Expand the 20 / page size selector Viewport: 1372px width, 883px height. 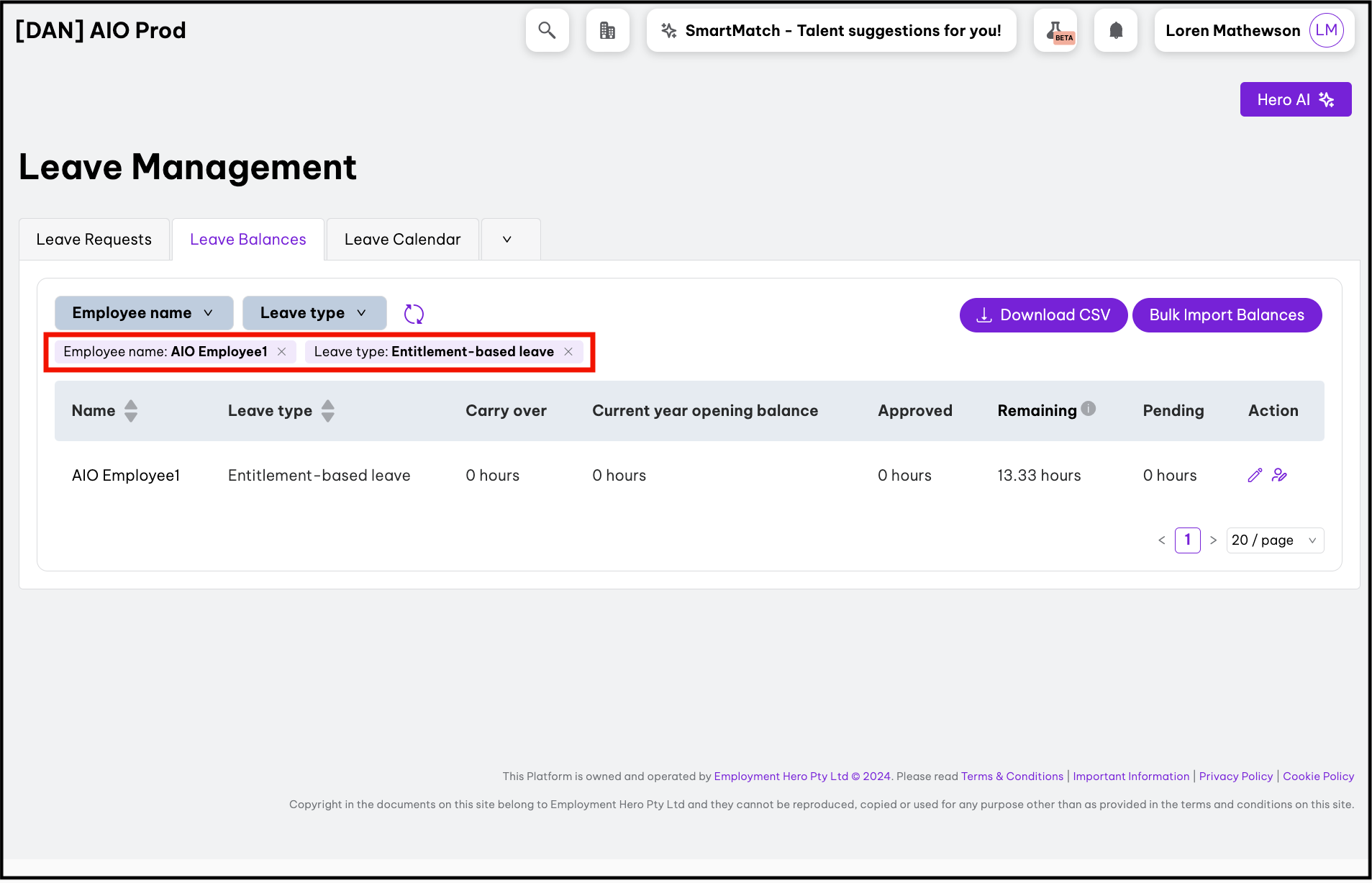tap(1275, 540)
